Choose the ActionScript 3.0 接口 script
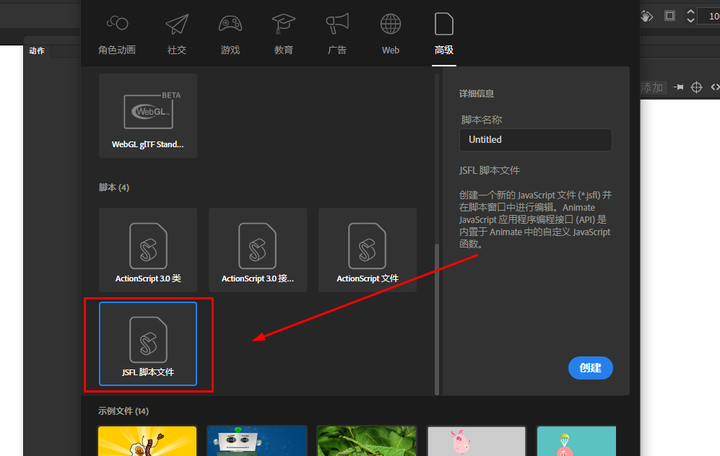This screenshot has height=456, width=720. tap(258, 250)
